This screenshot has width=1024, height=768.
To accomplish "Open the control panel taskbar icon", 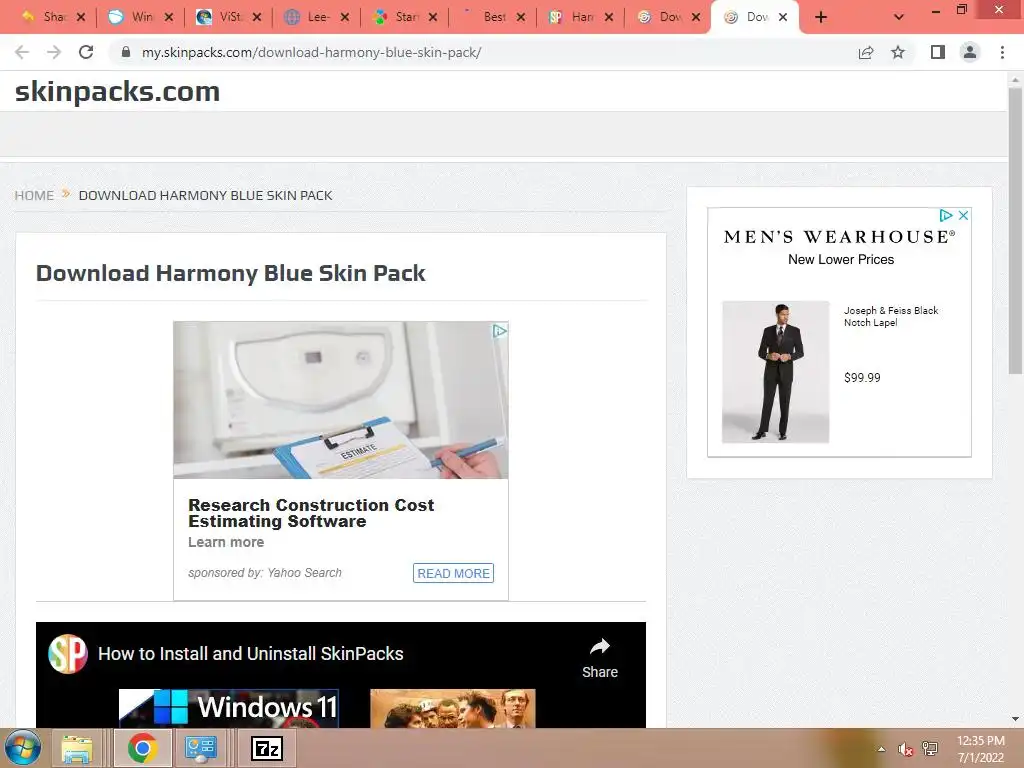I will pos(200,749).
